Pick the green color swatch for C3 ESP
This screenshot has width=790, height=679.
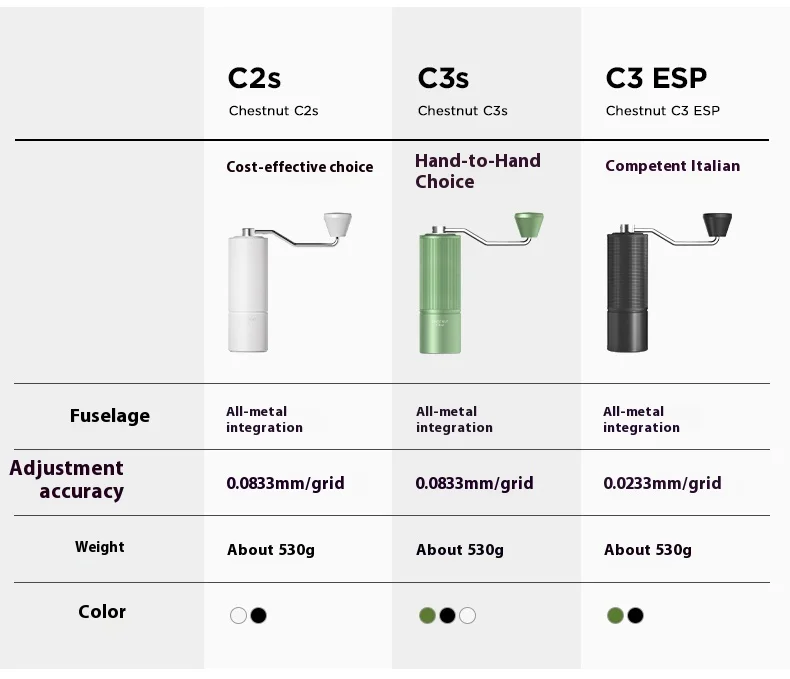[615, 615]
